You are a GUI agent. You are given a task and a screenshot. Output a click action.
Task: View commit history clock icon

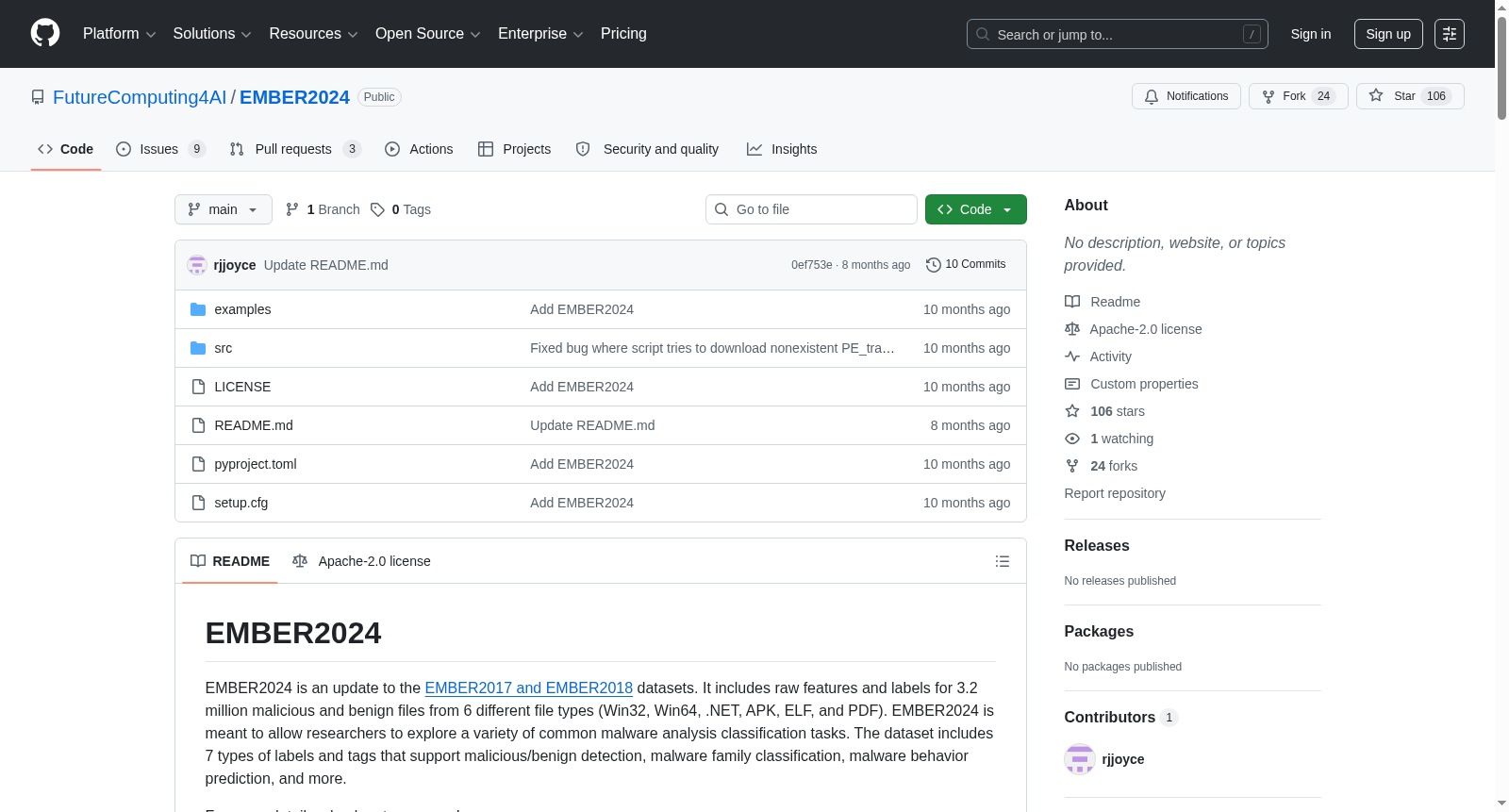934,265
